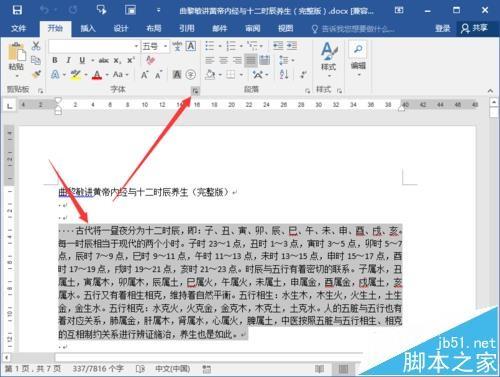The height and width of the screenshot is (377, 500).
Task: Open the Paragraph dialog launcher
Action: [x=307, y=90]
